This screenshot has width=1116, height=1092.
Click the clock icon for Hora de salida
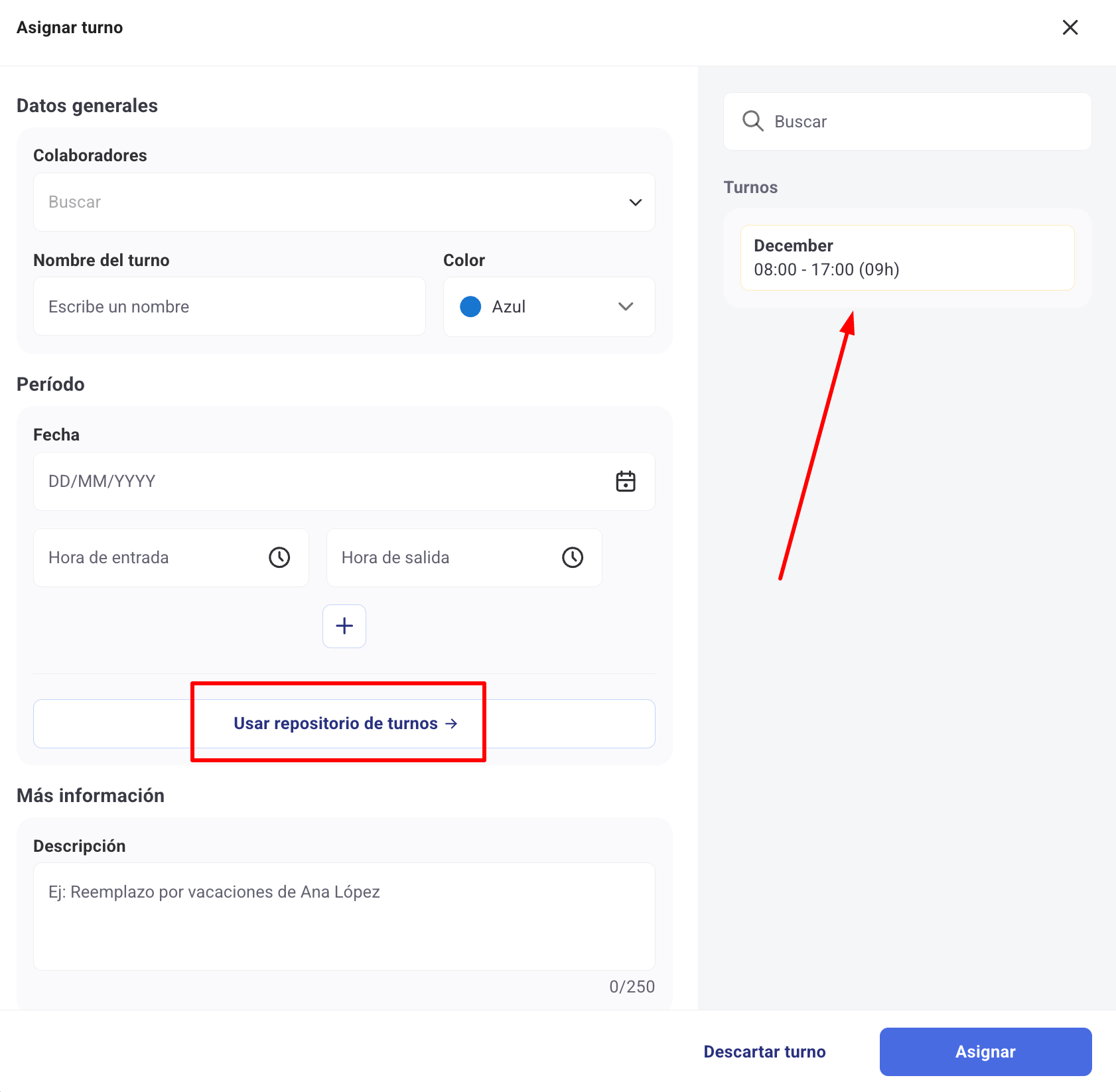coord(573,557)
